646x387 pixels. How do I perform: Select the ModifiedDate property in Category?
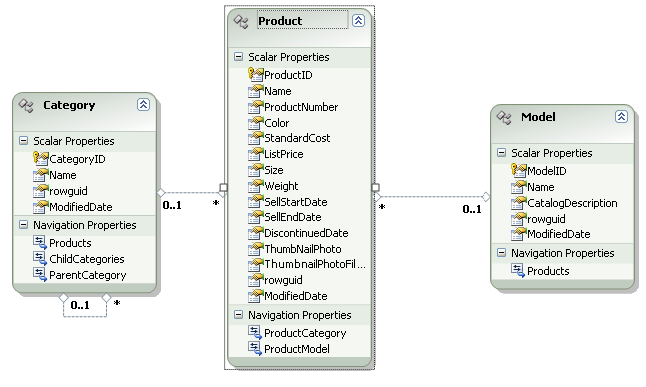point(81,207)
